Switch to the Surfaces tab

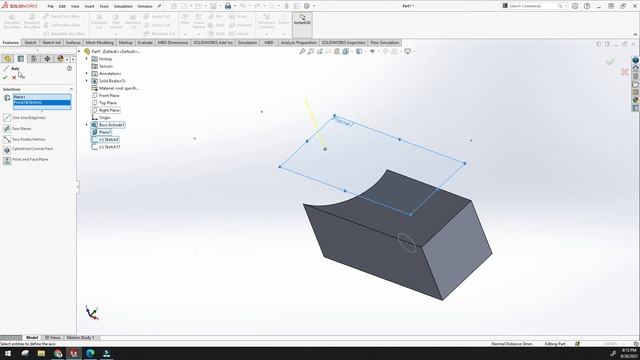(73, 42)
